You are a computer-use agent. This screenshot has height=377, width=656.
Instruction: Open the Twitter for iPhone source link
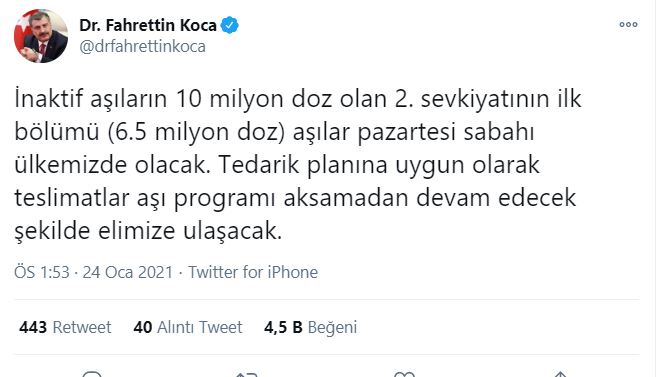tap(253, 272)
